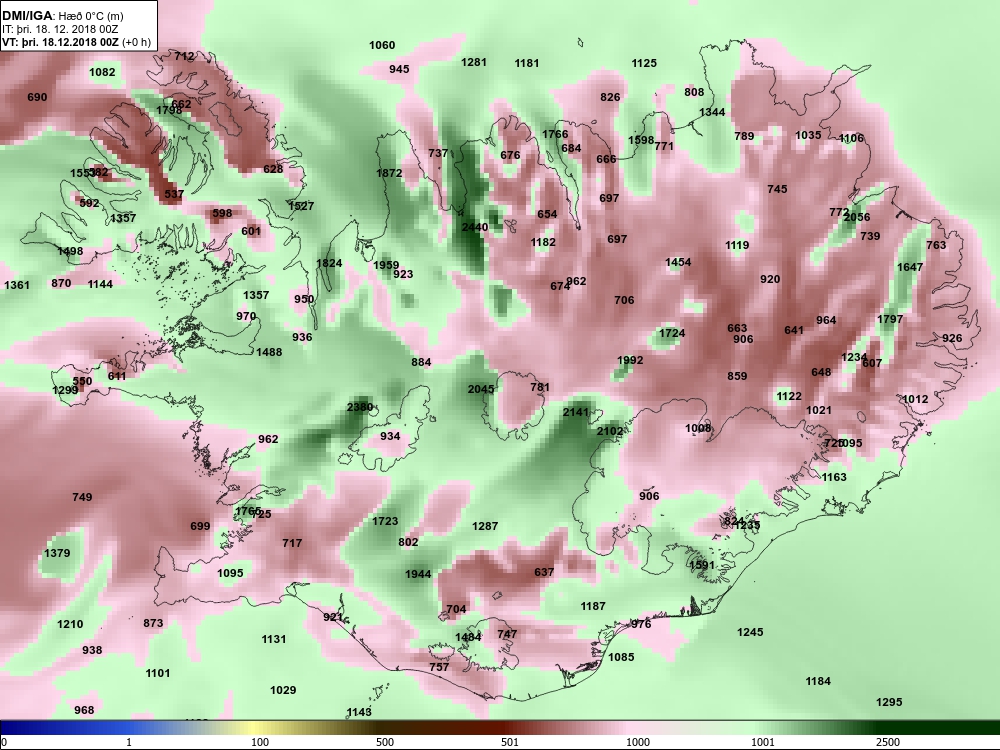Click the value 1119 in the northeast interior
Screen dimensions: 1000x750
point(737,245)
